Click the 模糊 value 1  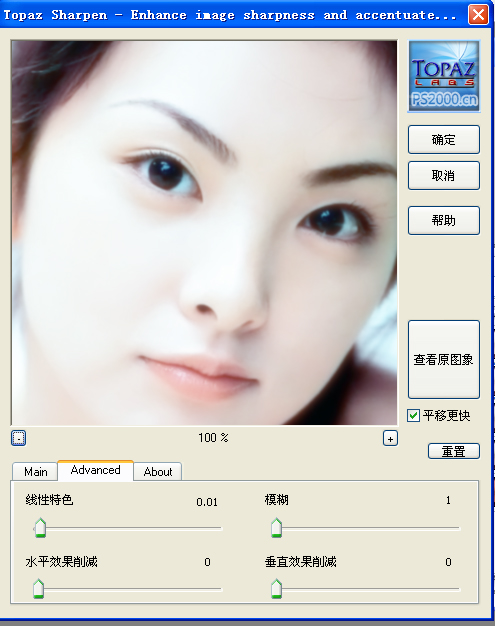click(x=448, y=500)
